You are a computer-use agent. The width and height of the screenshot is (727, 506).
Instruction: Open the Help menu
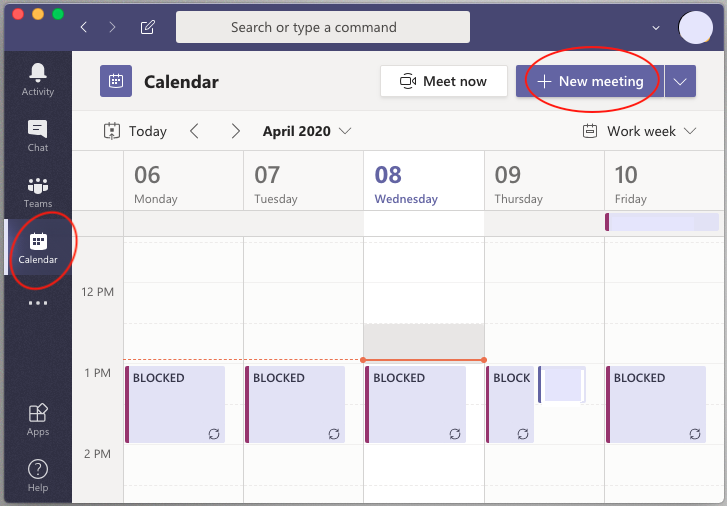tap(38, 475)
